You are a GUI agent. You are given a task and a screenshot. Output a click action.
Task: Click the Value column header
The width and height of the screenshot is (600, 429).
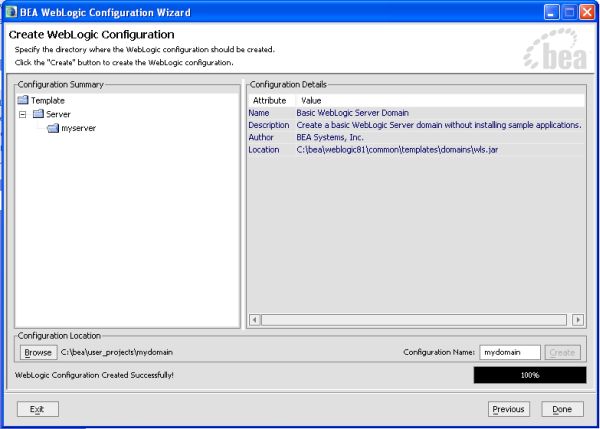440,101
